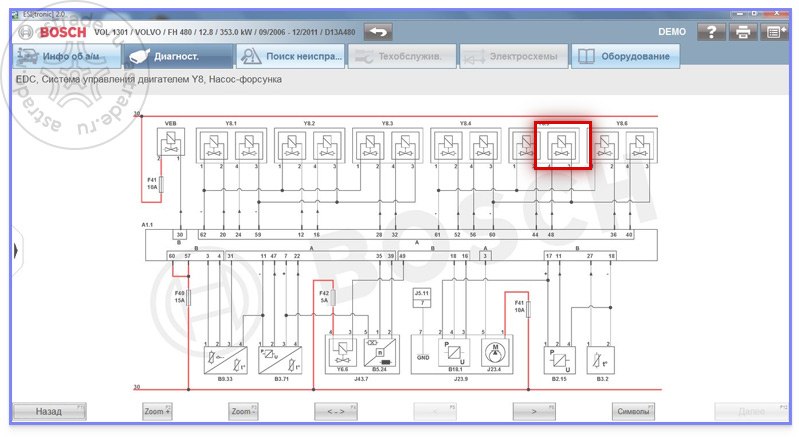Click the EDC system title text
This screenshot has width=799, height=437.
[x=149, y=79]
